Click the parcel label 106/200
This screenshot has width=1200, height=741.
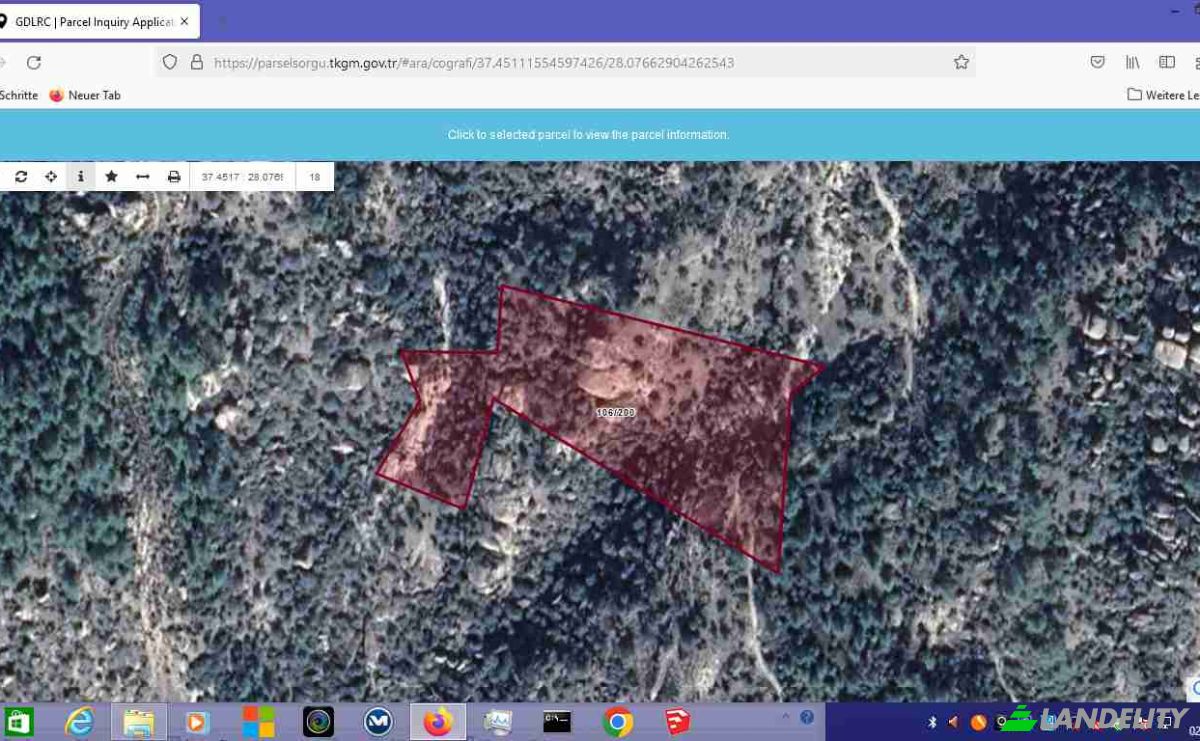[615, 412]
